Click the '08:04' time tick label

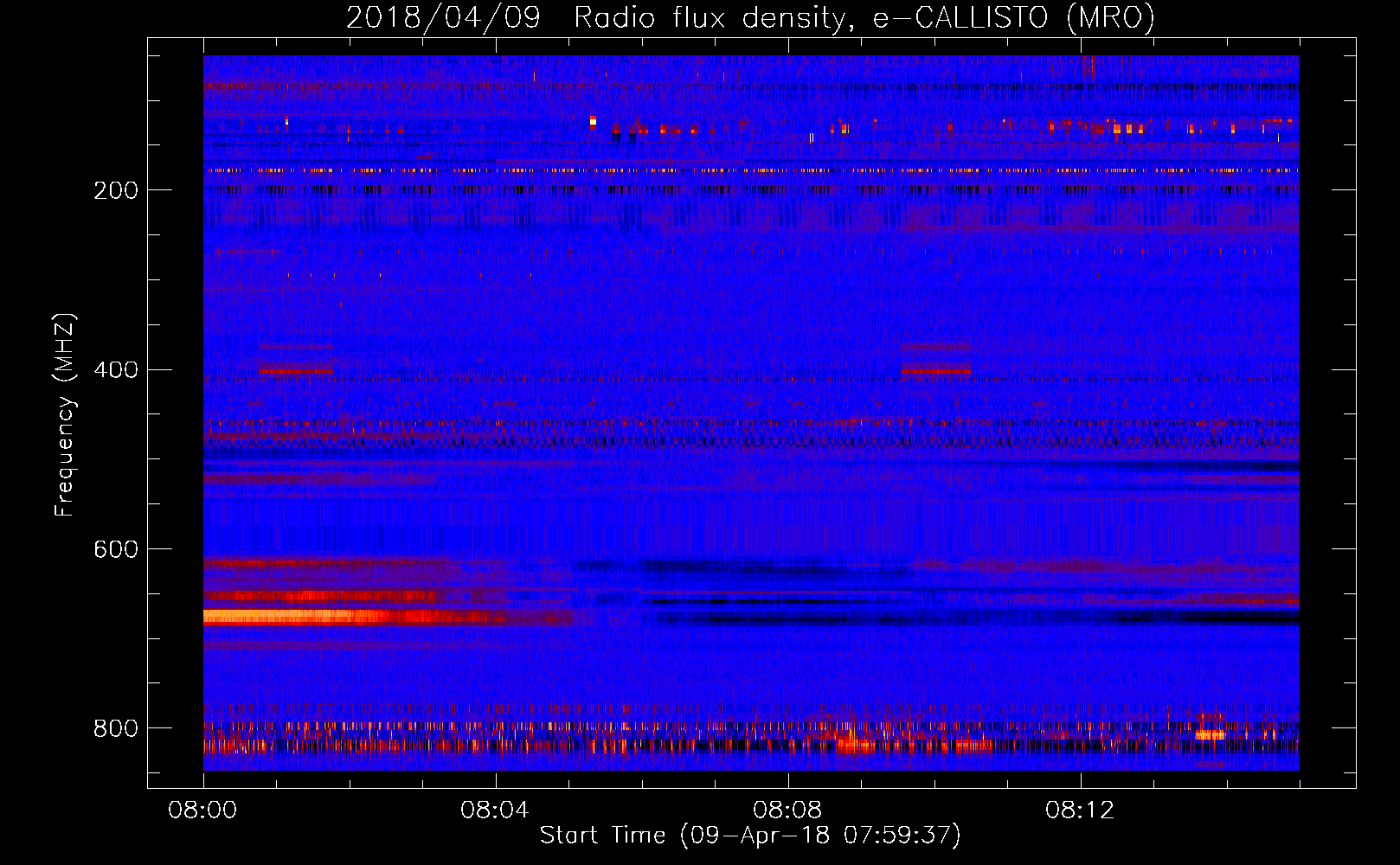click(x=495, y=811)
